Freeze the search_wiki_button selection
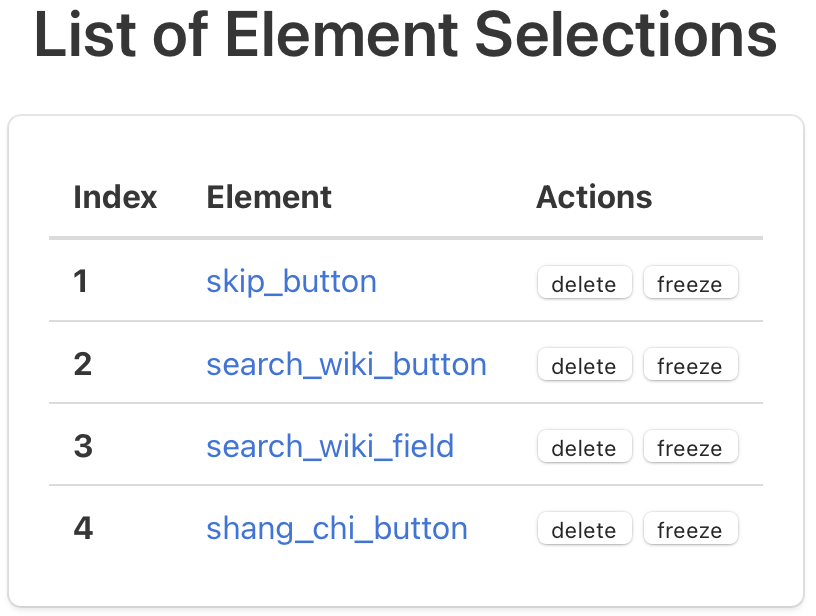 (690, 365)
